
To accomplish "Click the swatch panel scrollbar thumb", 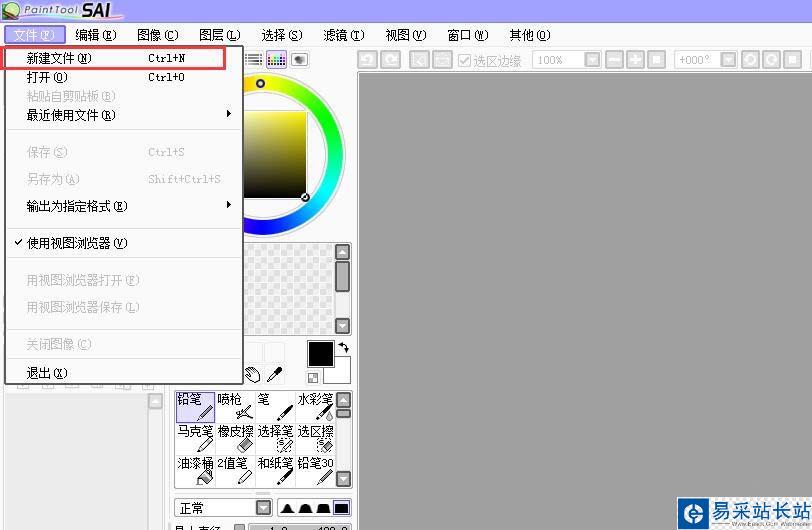I will coord(342,277).
